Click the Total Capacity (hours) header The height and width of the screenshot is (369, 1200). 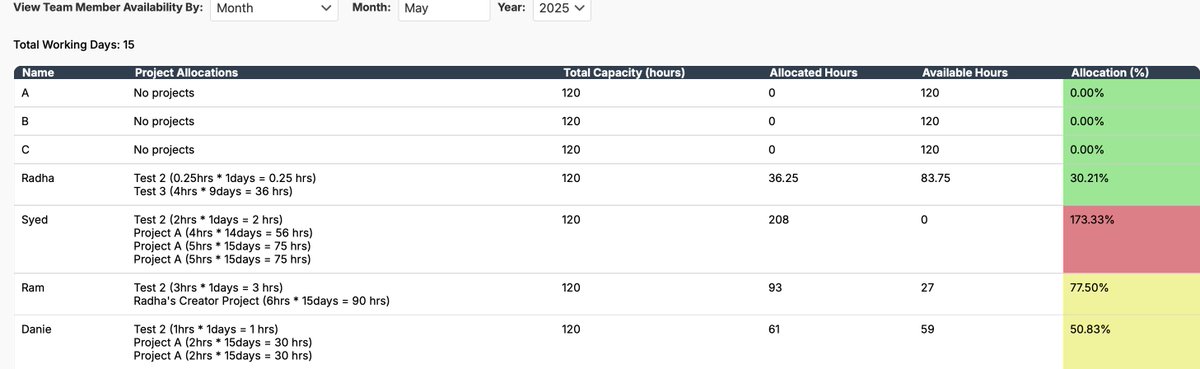623,72
